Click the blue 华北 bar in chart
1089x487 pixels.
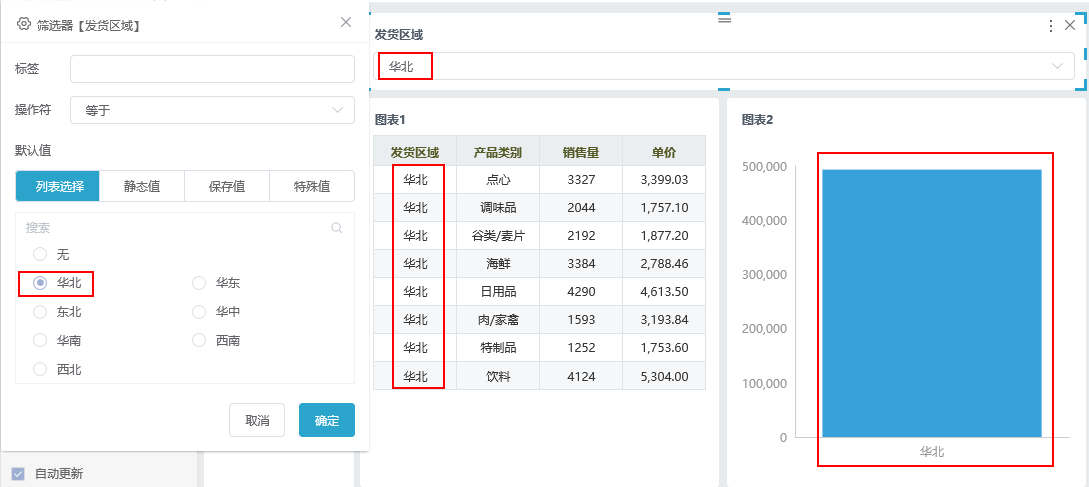pyautogui.click(x=931, y=303)
